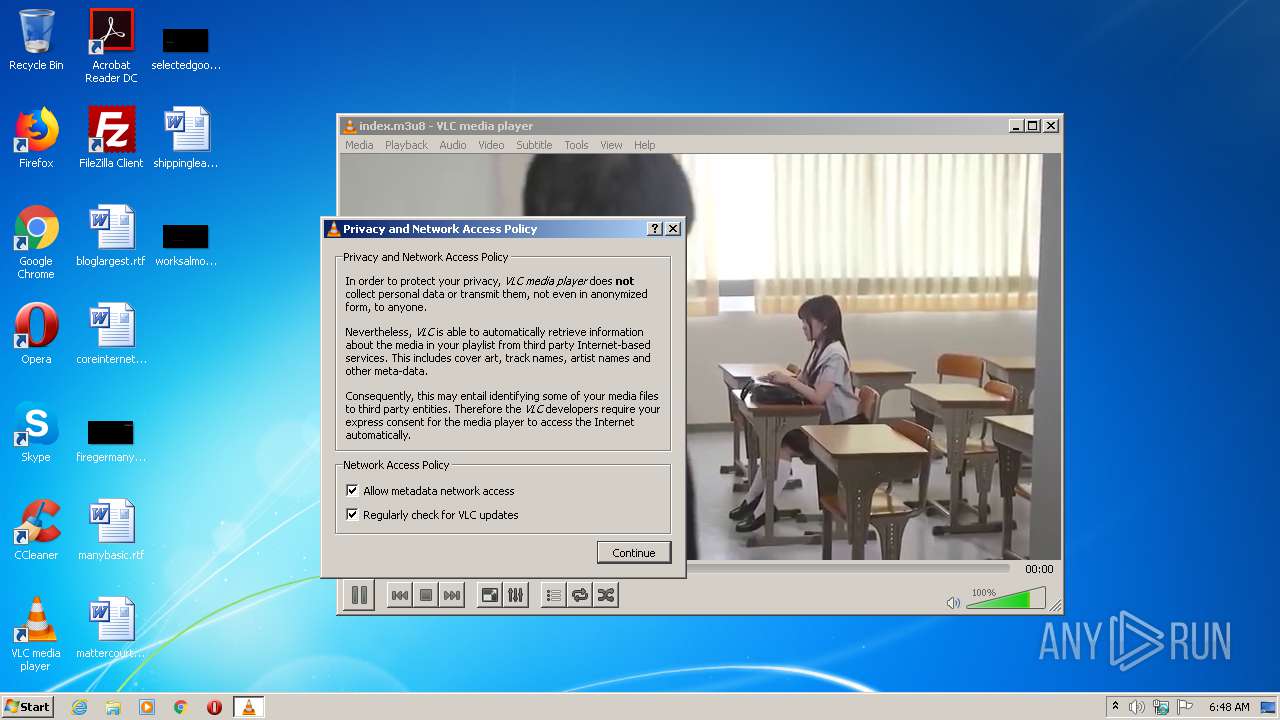Select manybasic.rtf desktop file
The width and height of the screenshot is (1280, 720).
coord(111,530)
